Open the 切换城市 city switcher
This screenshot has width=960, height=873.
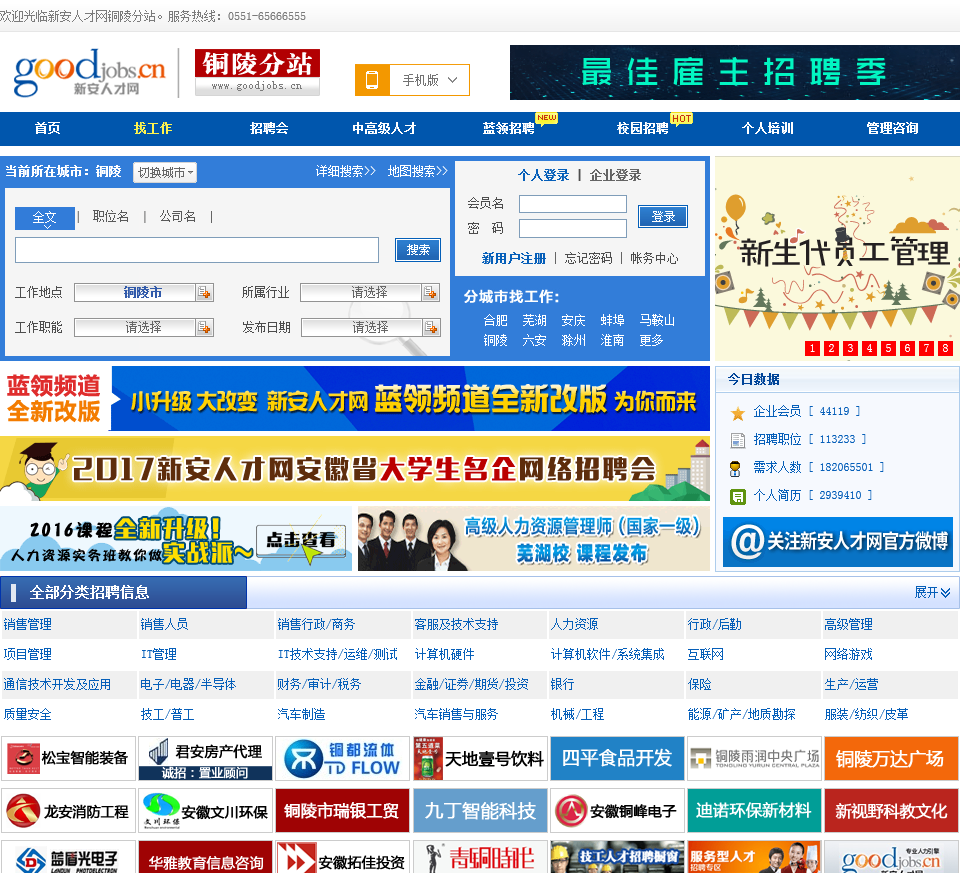point(165,173)
